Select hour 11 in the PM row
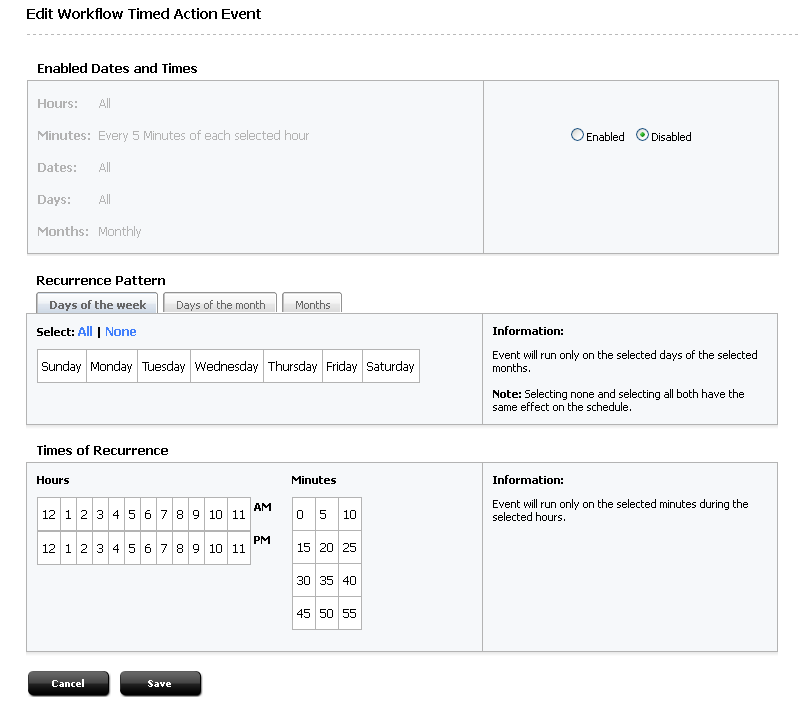 (239, 548)
